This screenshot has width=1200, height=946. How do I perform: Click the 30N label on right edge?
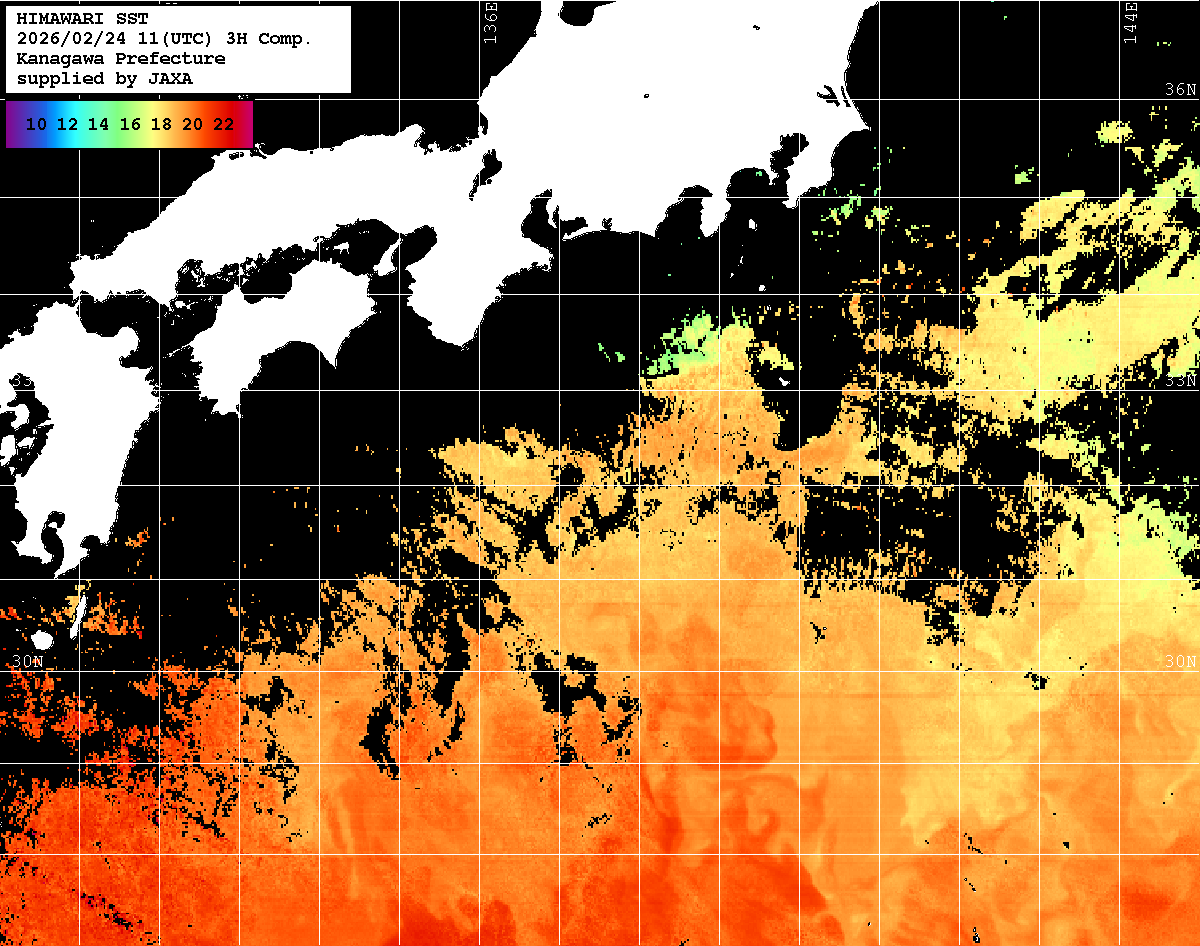pyautogui.click(x=1180, y=662)
